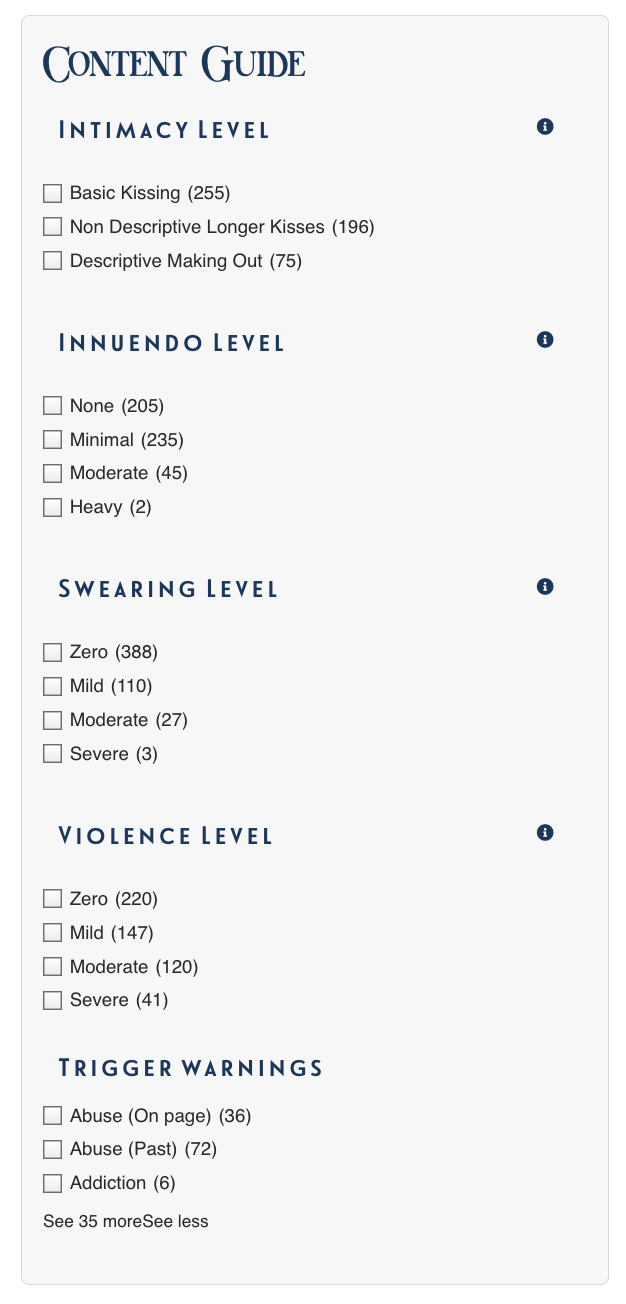Toggle the Minimal innuendo filter

pos(53,440)
